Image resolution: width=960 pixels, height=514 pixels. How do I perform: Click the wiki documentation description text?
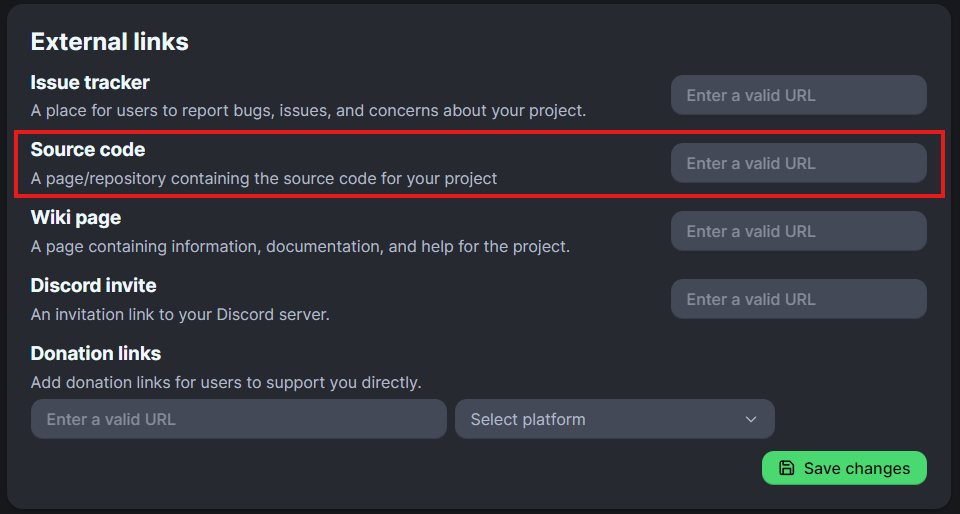300,246
